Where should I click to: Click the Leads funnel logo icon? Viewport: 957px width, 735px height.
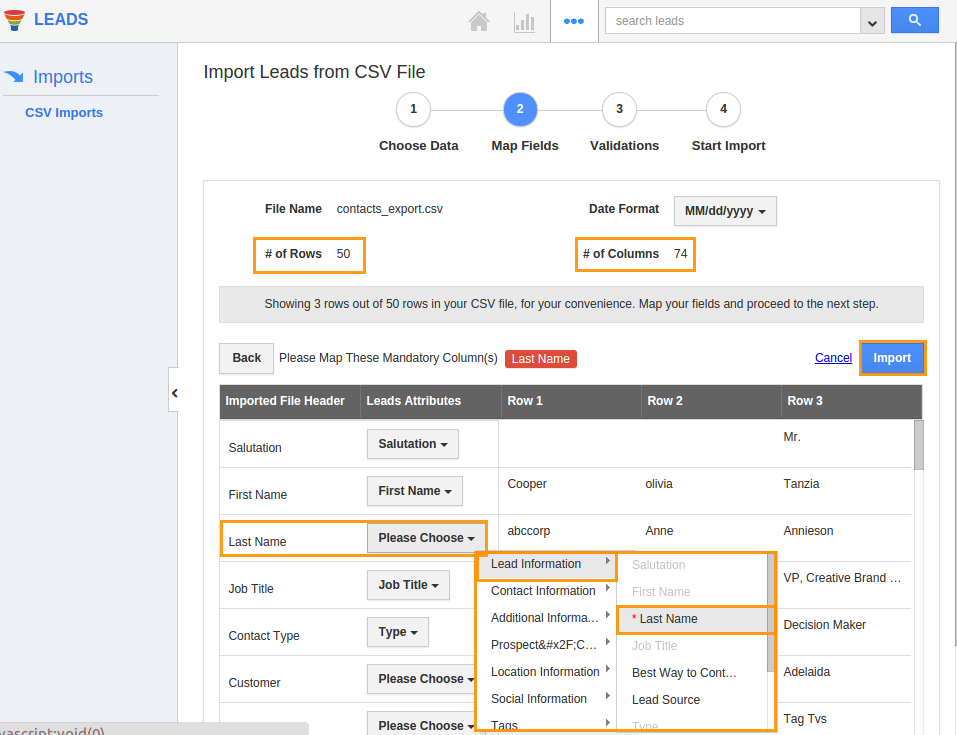pyautogui.click(x=15, y=20)
